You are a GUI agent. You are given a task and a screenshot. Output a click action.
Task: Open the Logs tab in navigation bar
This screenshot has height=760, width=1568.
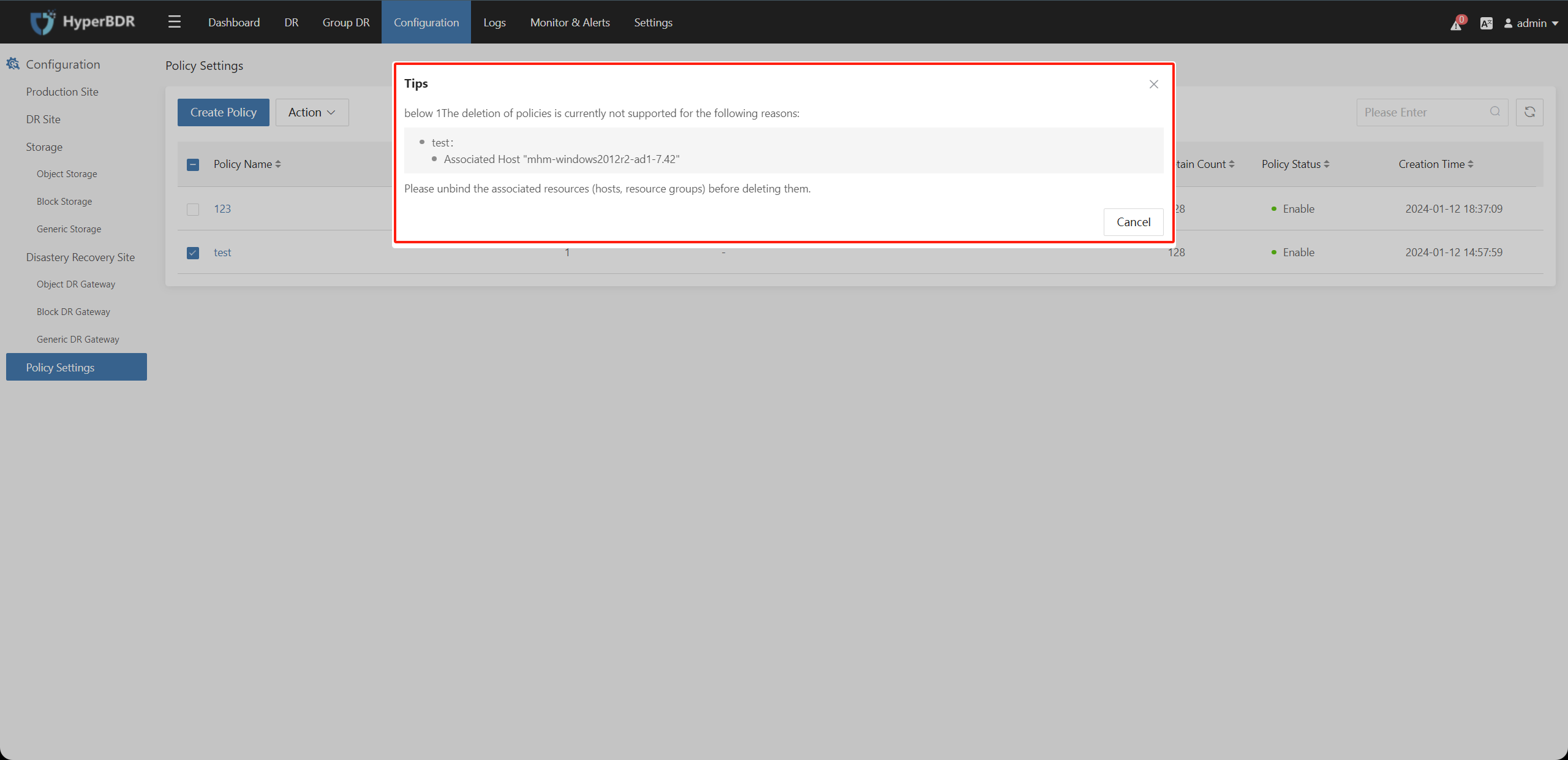tap(494, 22)
